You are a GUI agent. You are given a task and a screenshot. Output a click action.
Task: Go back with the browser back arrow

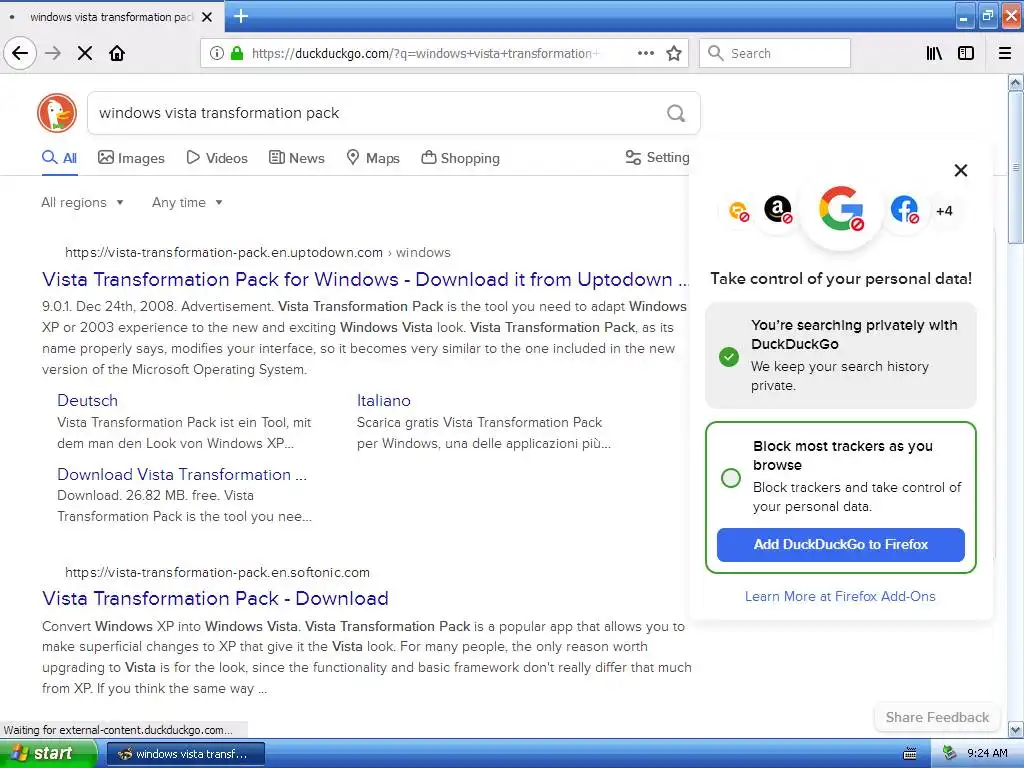[20, 53]
